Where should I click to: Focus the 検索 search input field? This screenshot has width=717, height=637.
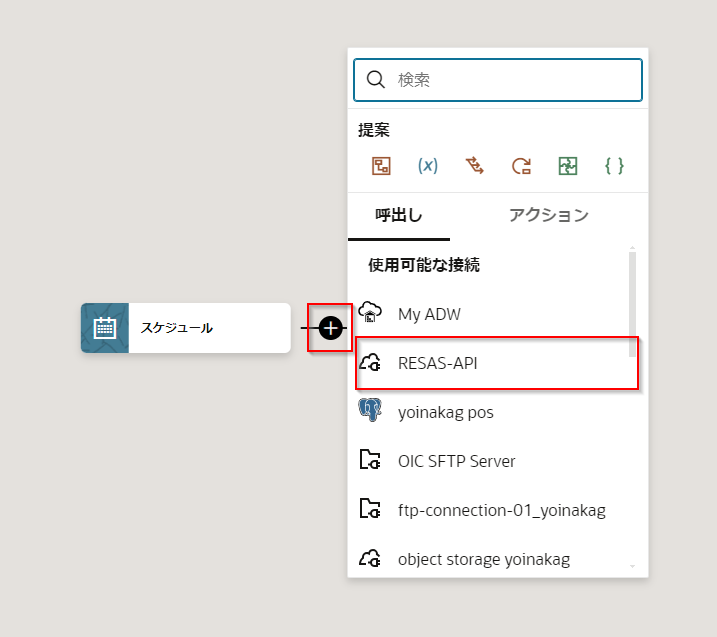(510, 80)
